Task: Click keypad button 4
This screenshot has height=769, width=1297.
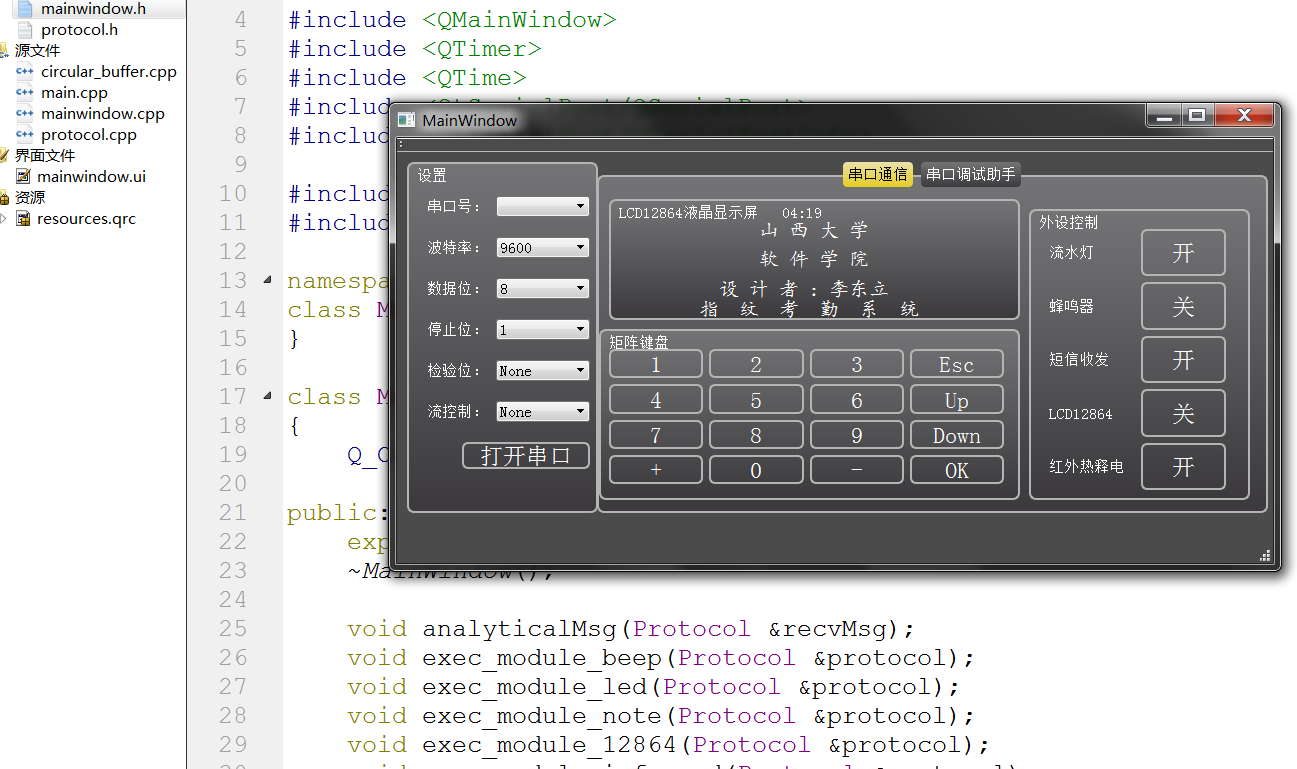Action: pyautogui.click(x=656, y=400)
